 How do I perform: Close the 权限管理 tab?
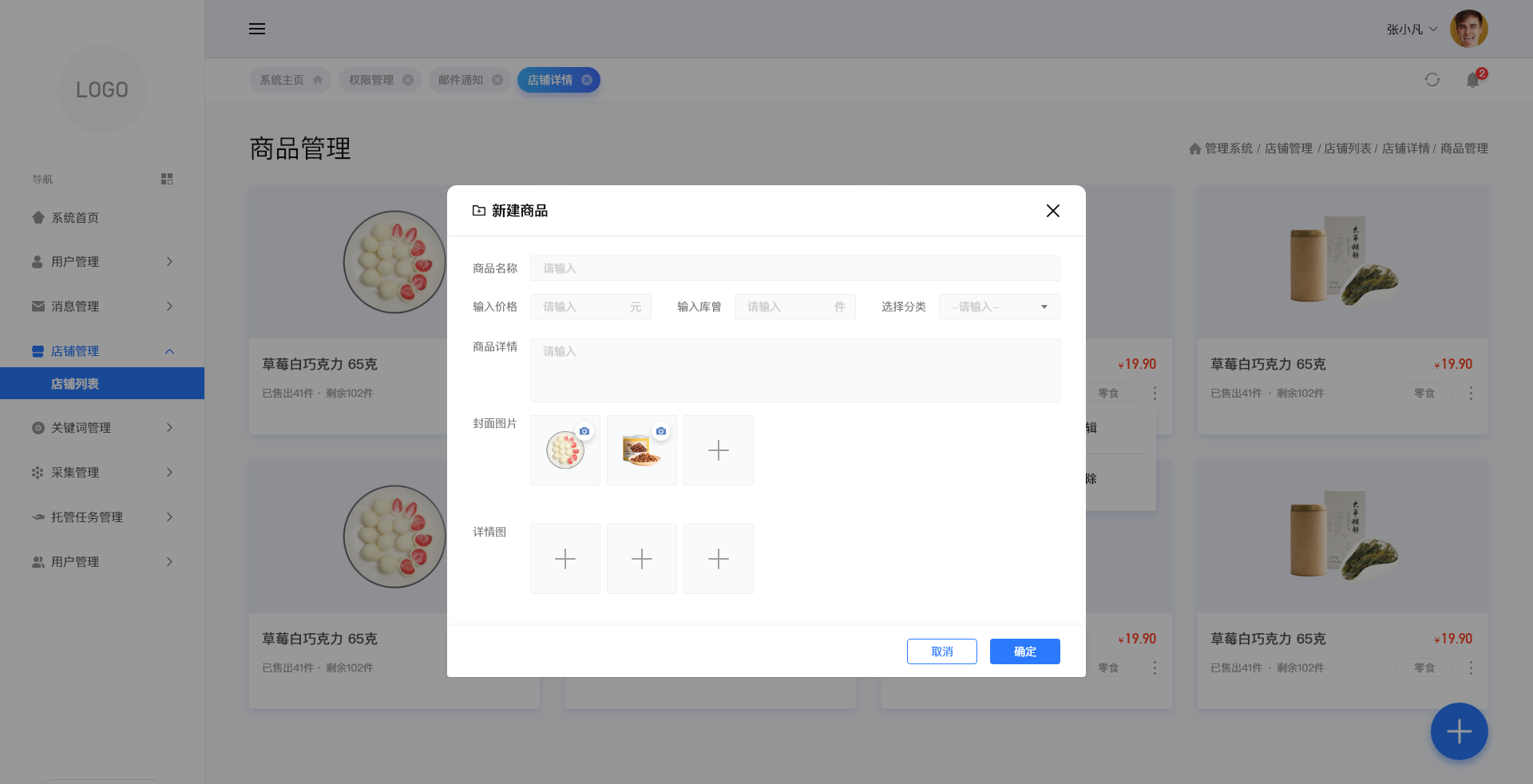tap(408, 80)
